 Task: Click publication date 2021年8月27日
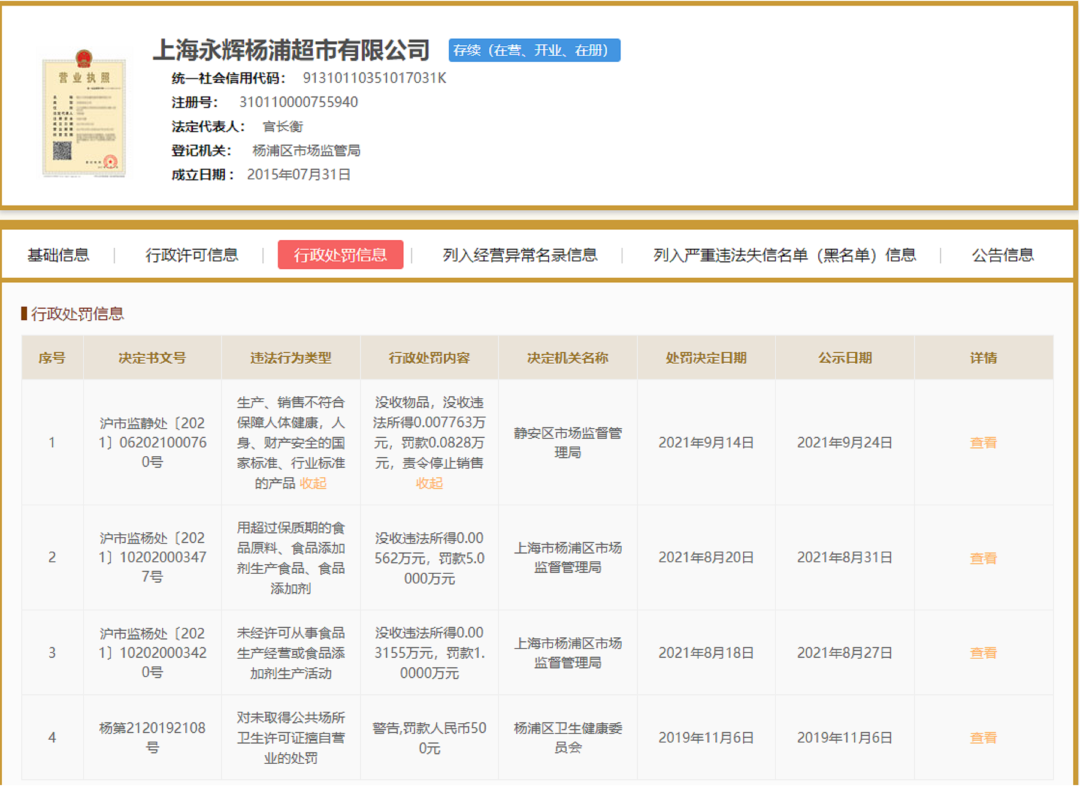pyautogui.click(x=845, y=653)
